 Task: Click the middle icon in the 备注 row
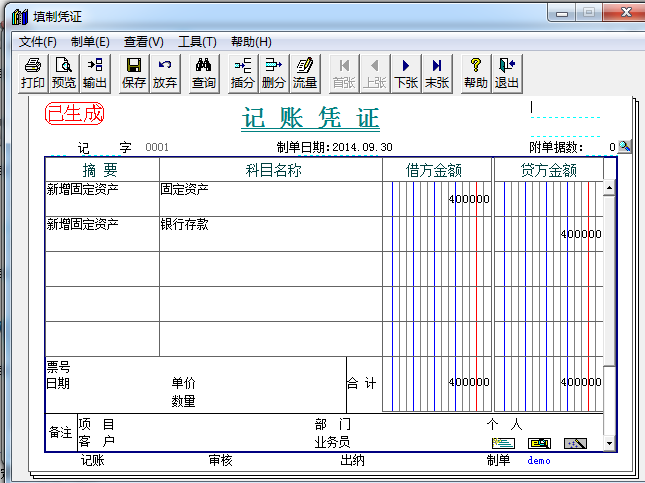click(x=539, y=443)
